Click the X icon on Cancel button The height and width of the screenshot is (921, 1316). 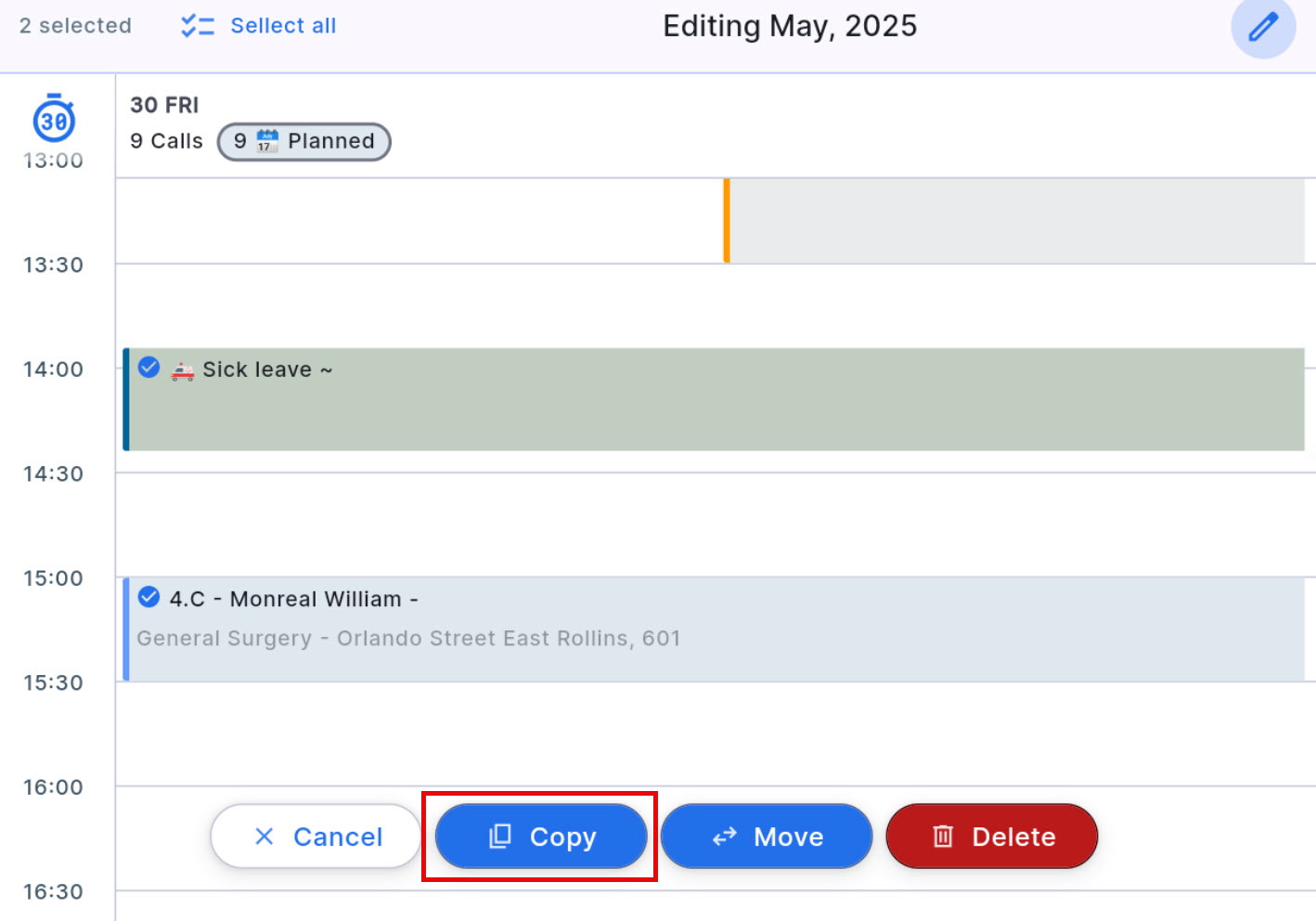coord(264,837)
